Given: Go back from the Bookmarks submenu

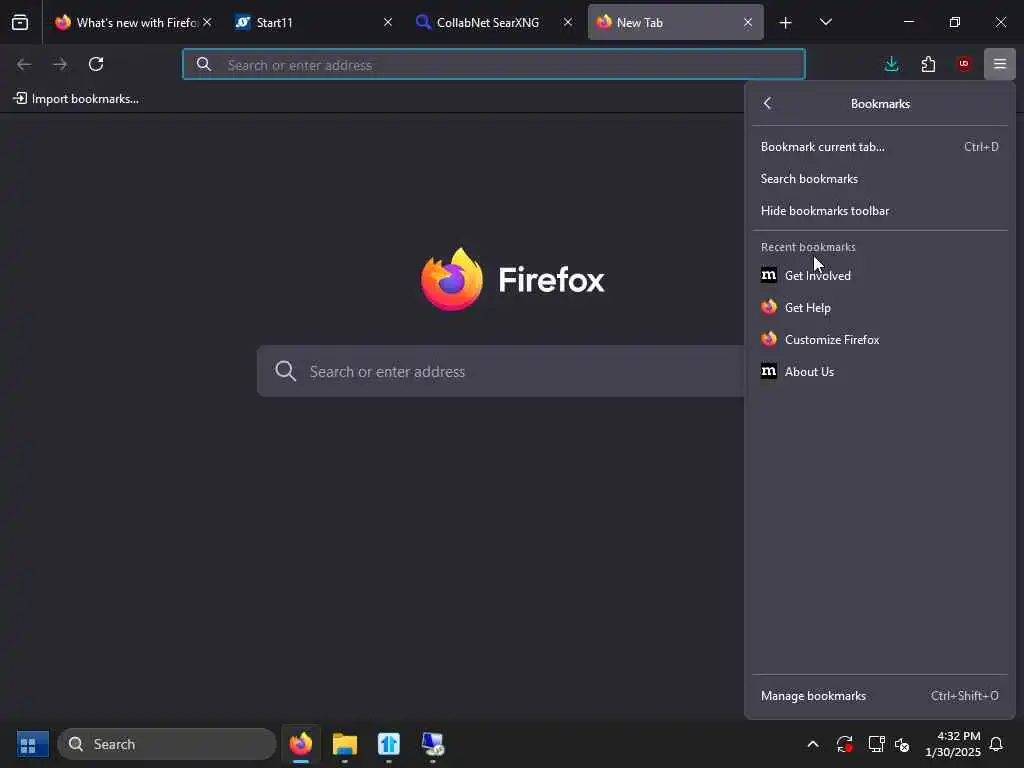Looking at the screenshot, I should click(x=767, y=103).
